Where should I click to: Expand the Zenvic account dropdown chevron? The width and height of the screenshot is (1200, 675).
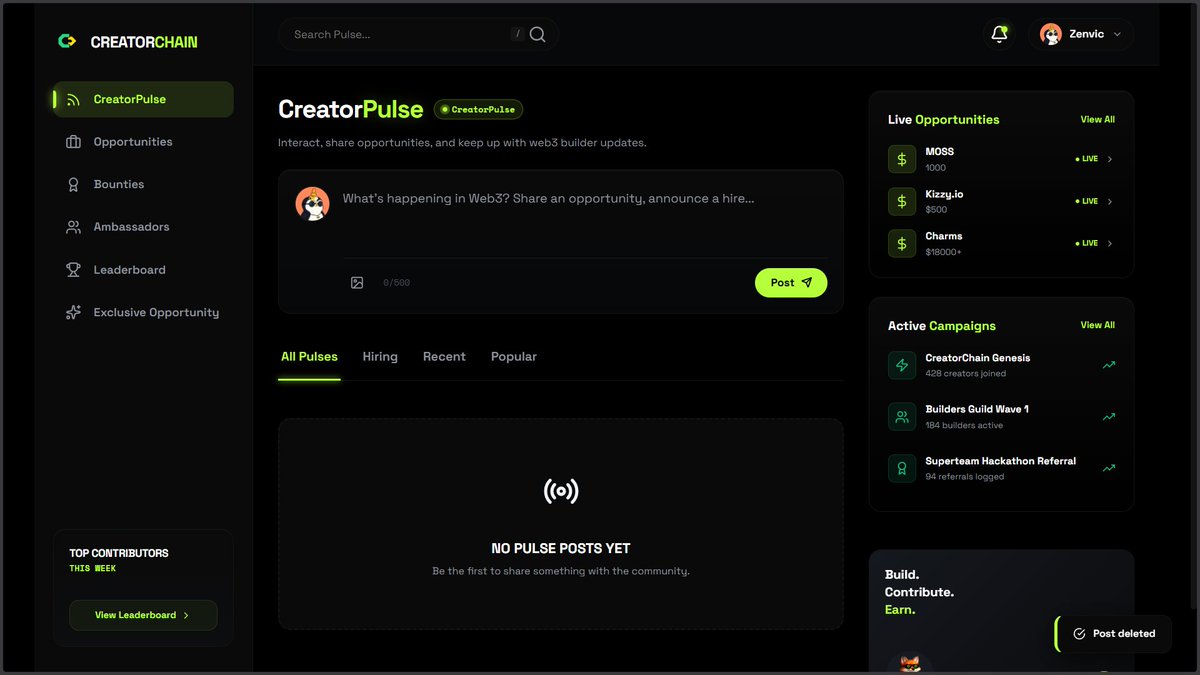coord(1117,34)
